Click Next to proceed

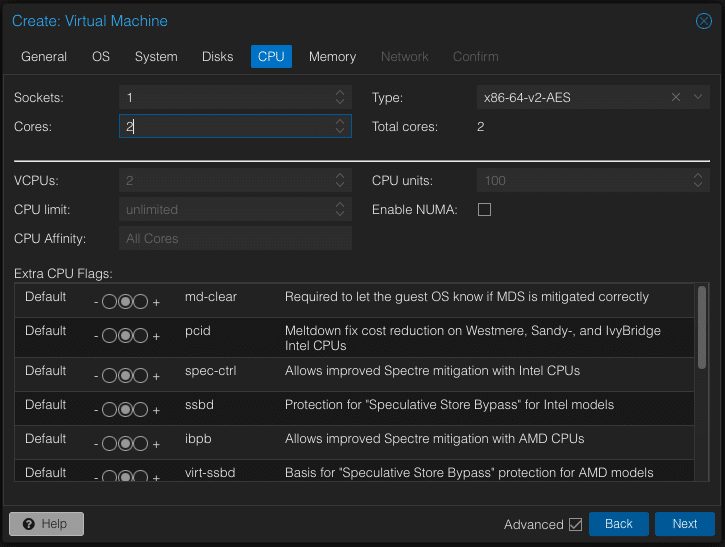click(x=685, y=524)
